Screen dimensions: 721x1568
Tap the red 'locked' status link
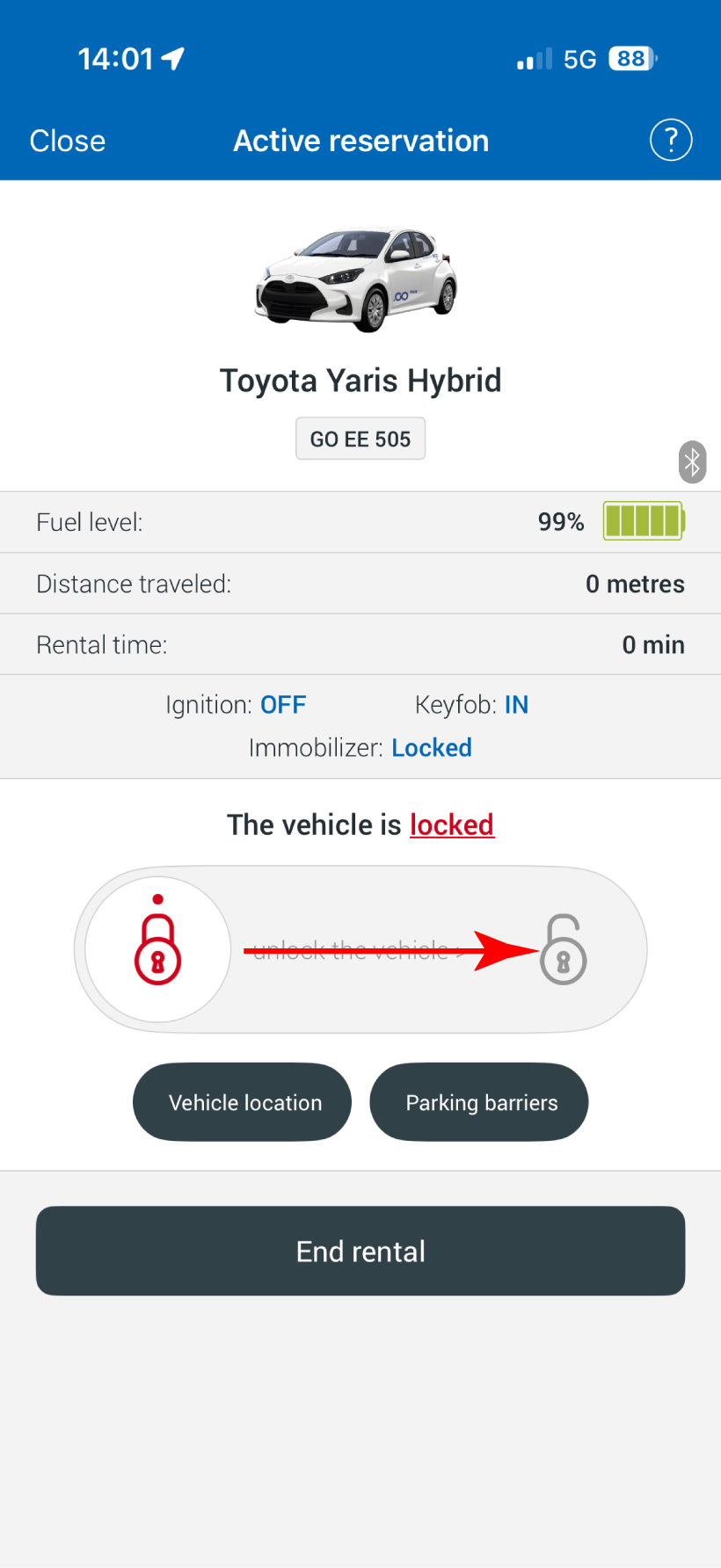tap(452, 824)
